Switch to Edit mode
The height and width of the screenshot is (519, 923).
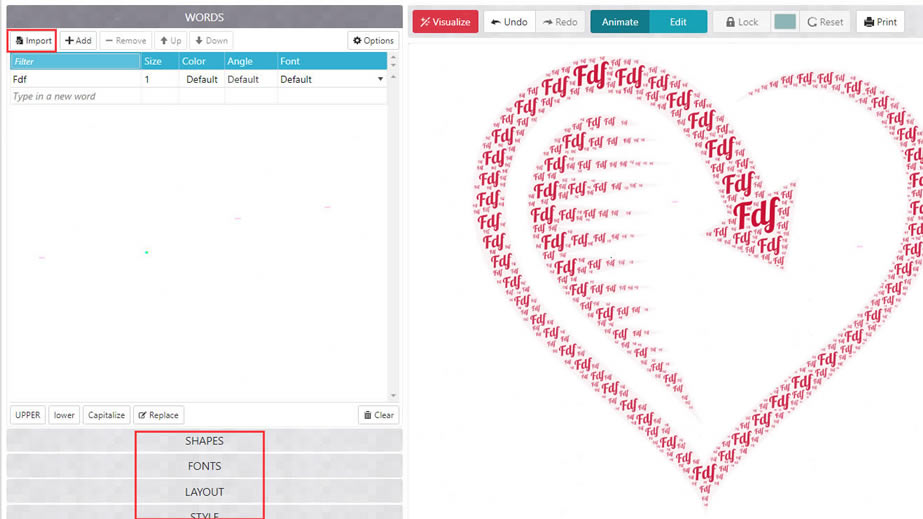(678, 22)
